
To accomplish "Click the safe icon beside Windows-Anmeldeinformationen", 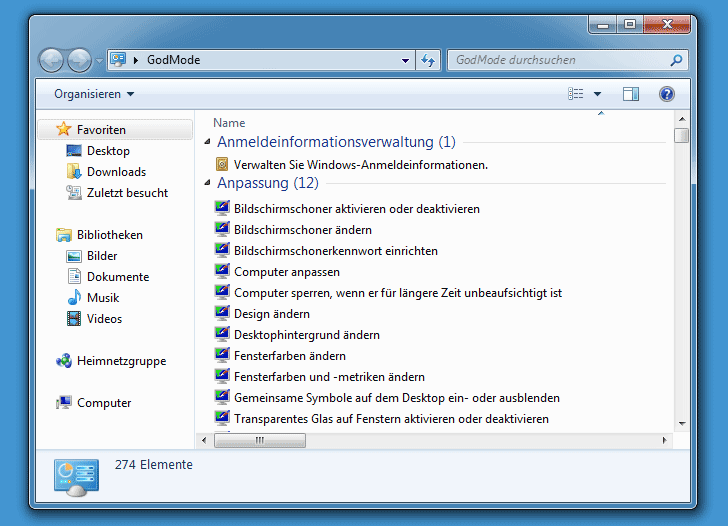I will pyautogui.click(x=222, y=164).
